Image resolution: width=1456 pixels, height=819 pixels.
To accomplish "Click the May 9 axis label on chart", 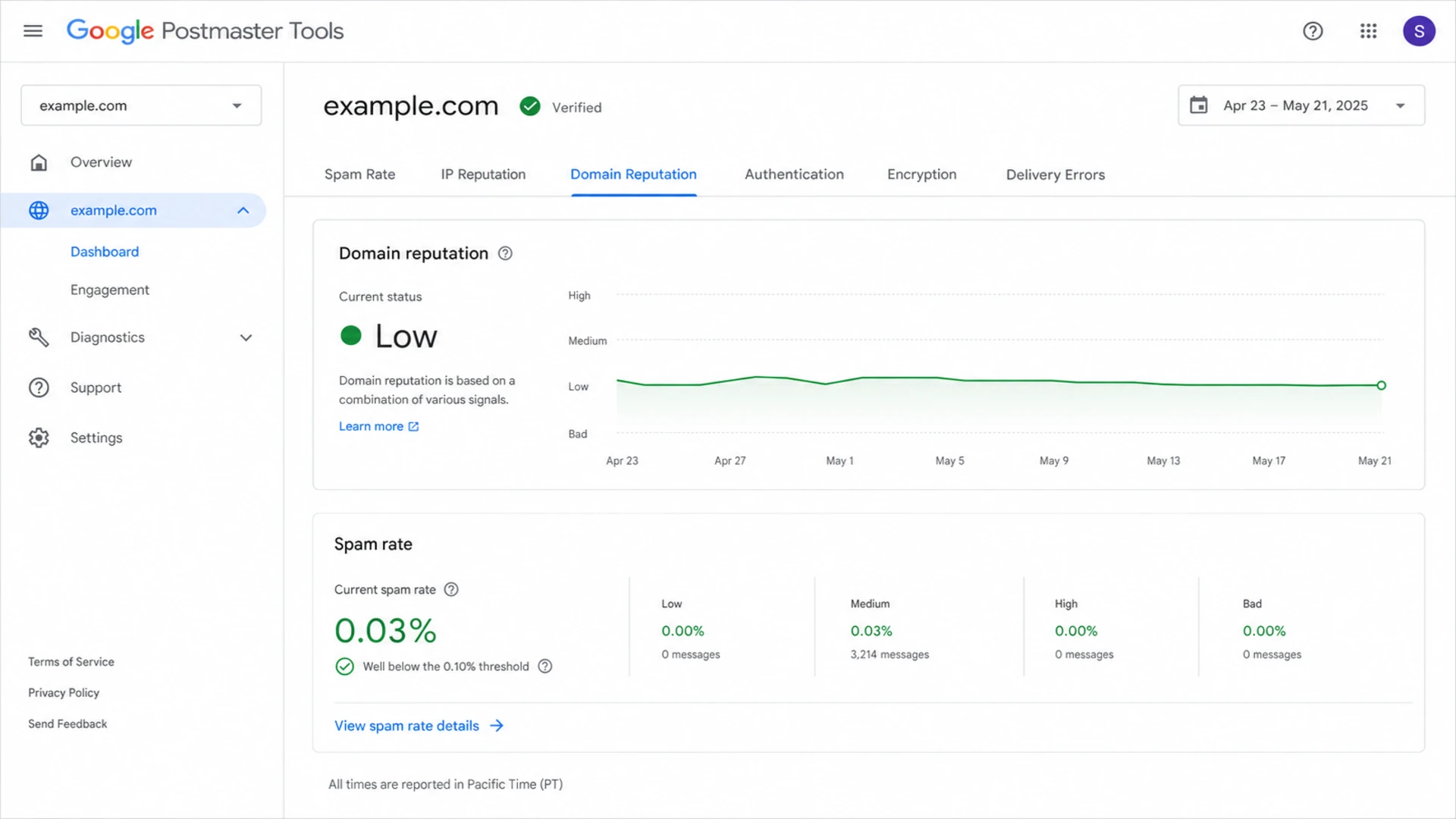I will 1053,461.
